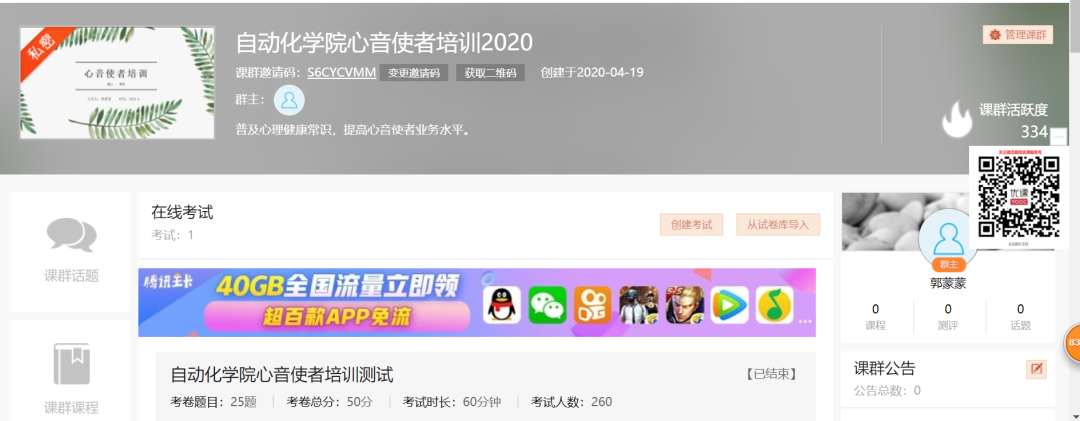Click the 获取二维码 button
1080x421 pixels.
[x=490, y=73]
